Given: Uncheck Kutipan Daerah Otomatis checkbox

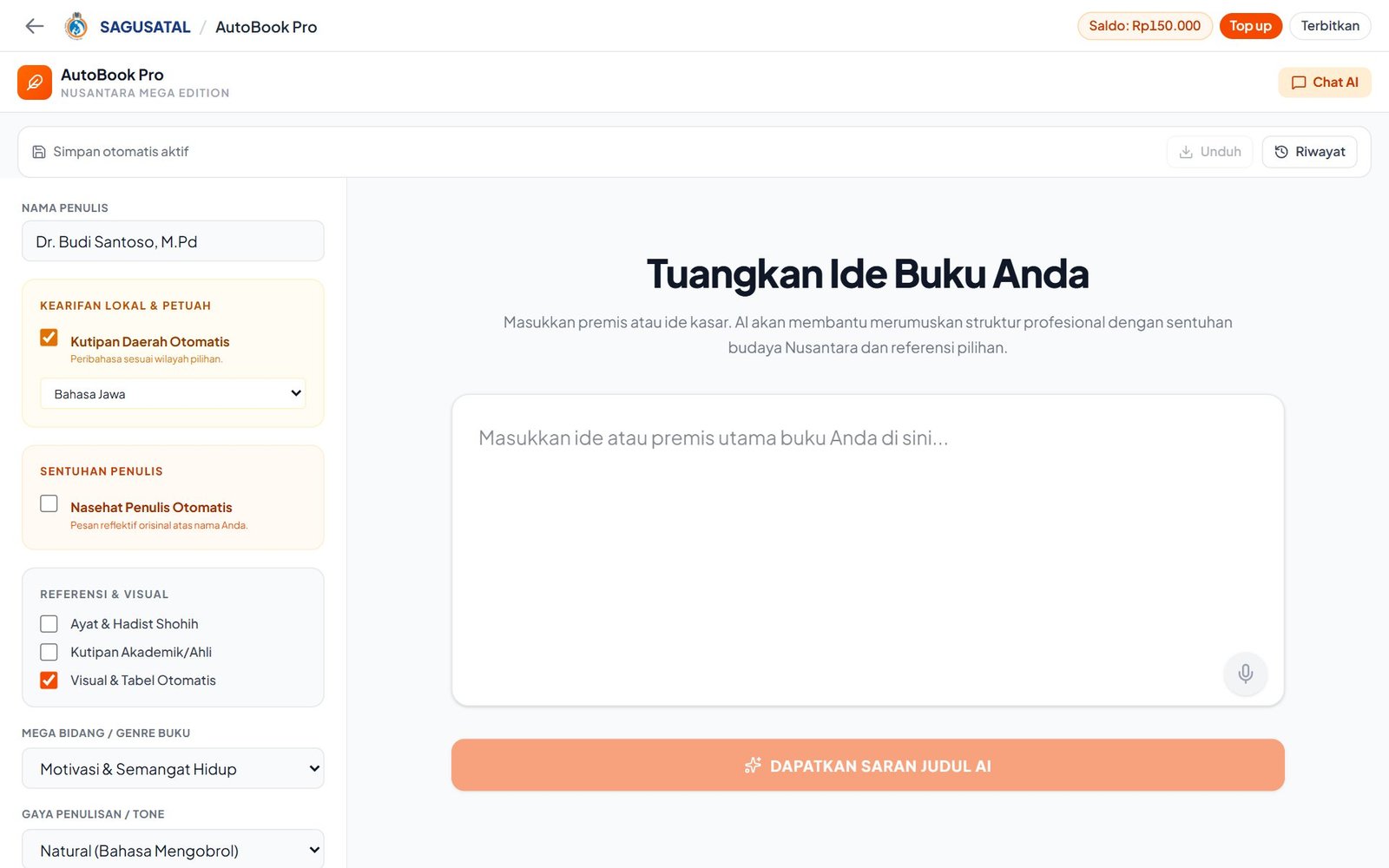Looking at the screenshot, I should tap(49, 338).
